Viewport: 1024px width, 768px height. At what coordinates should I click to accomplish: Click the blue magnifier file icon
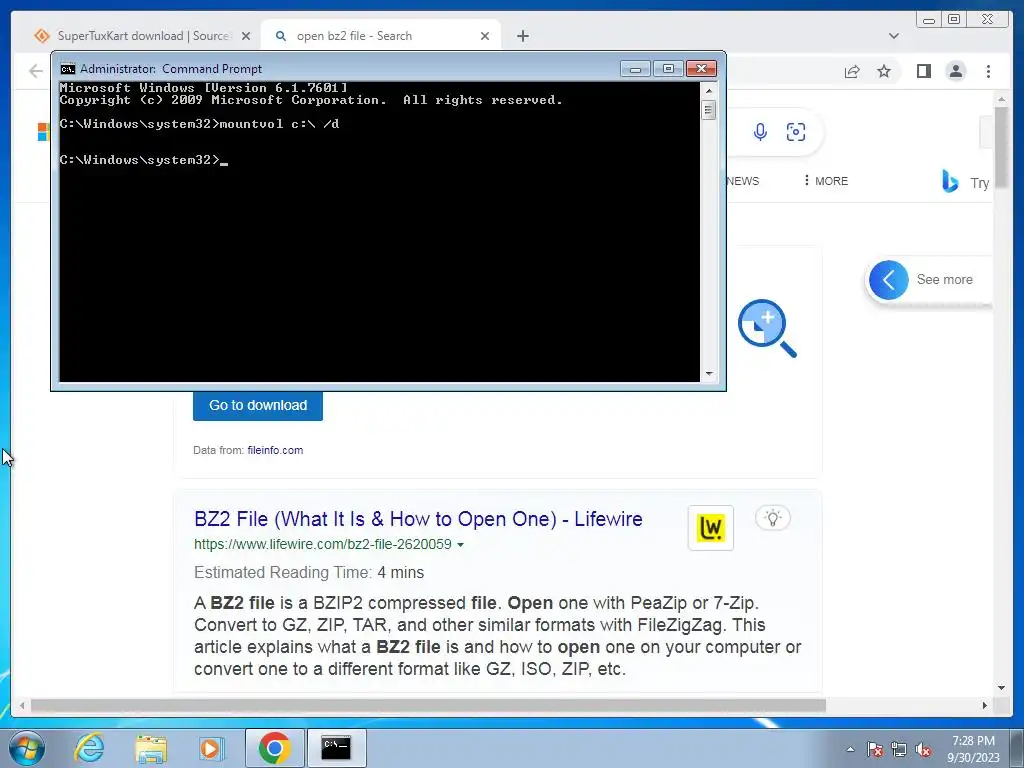tap(767, 328)
